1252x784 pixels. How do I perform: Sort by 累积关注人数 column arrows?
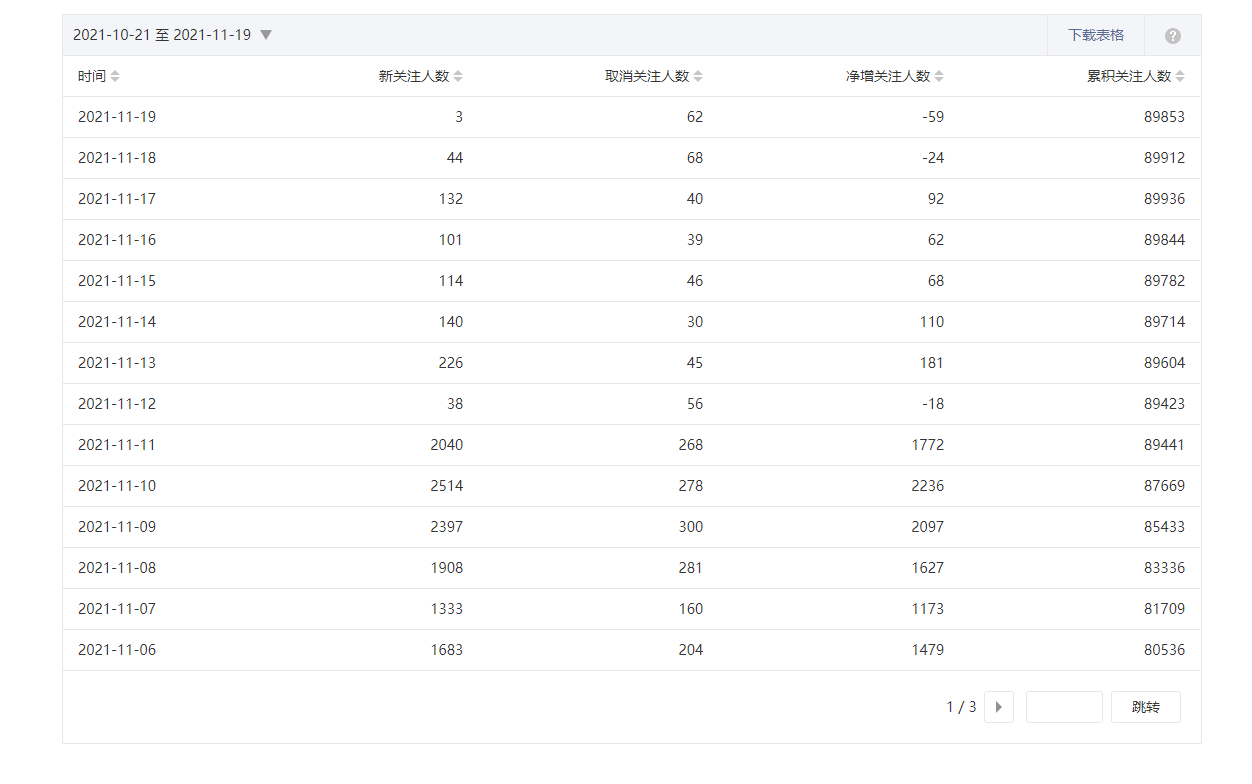[x=1180, y=77]
